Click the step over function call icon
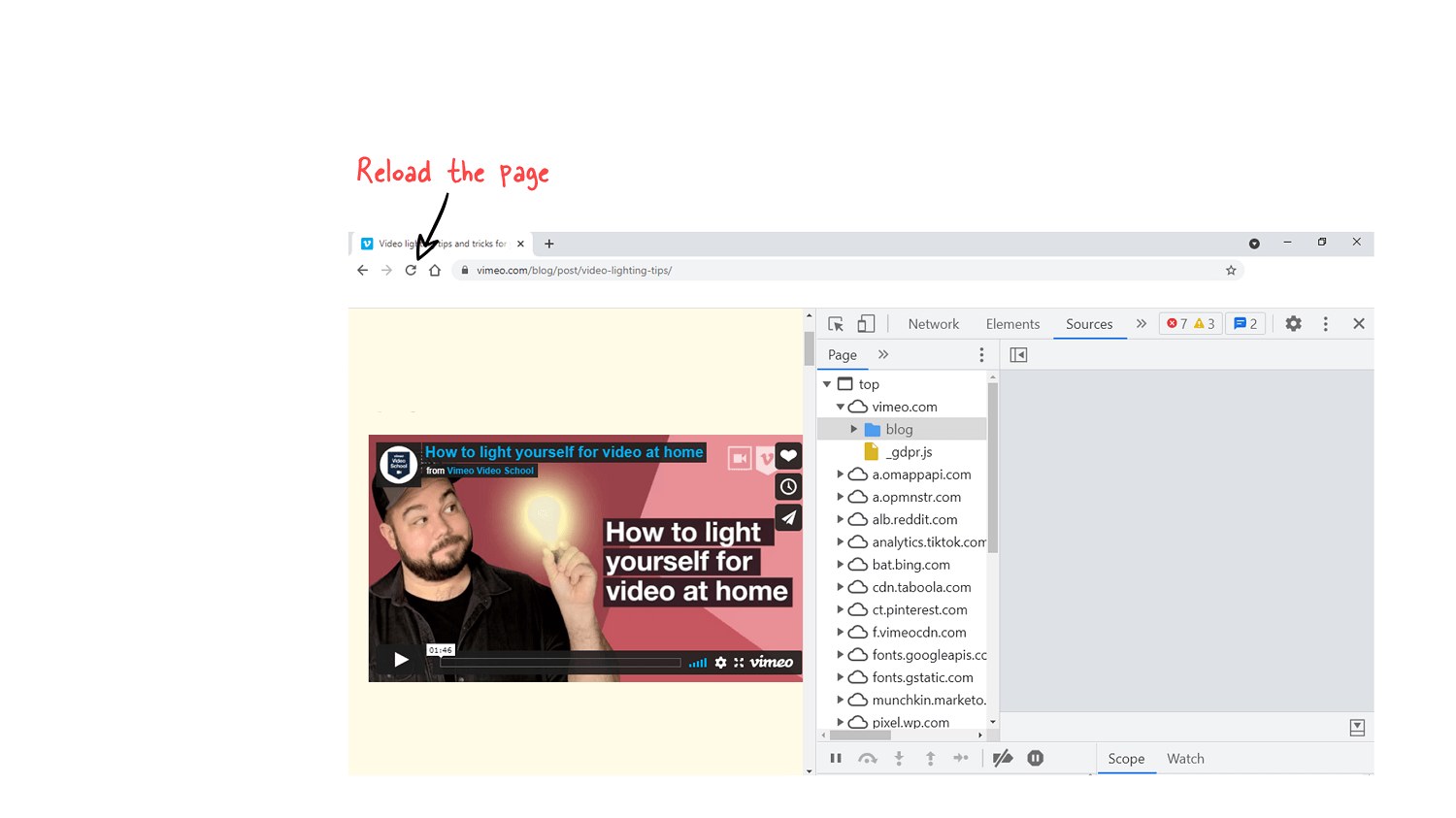This screenshot has width=1456, height=818. (x=868, y=759)
